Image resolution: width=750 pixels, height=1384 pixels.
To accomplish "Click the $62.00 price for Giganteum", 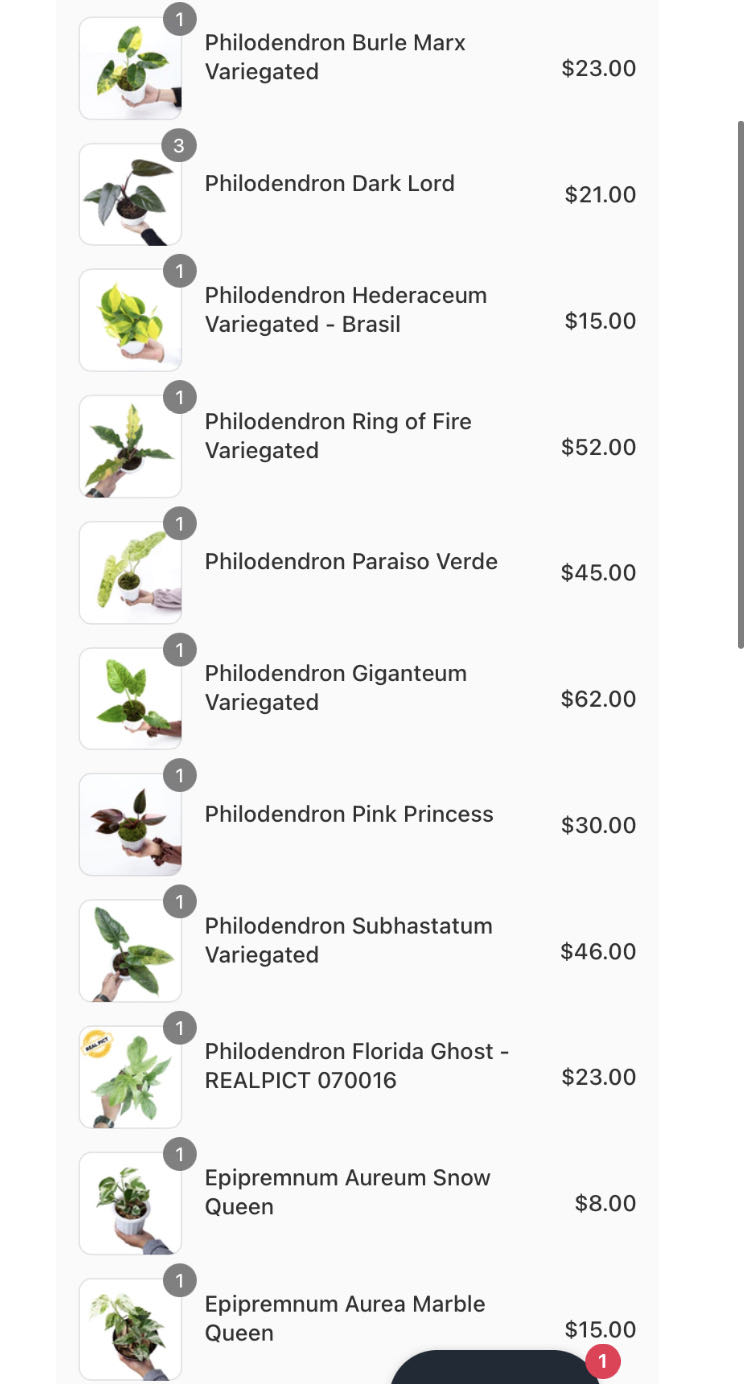I will point(598,699).
